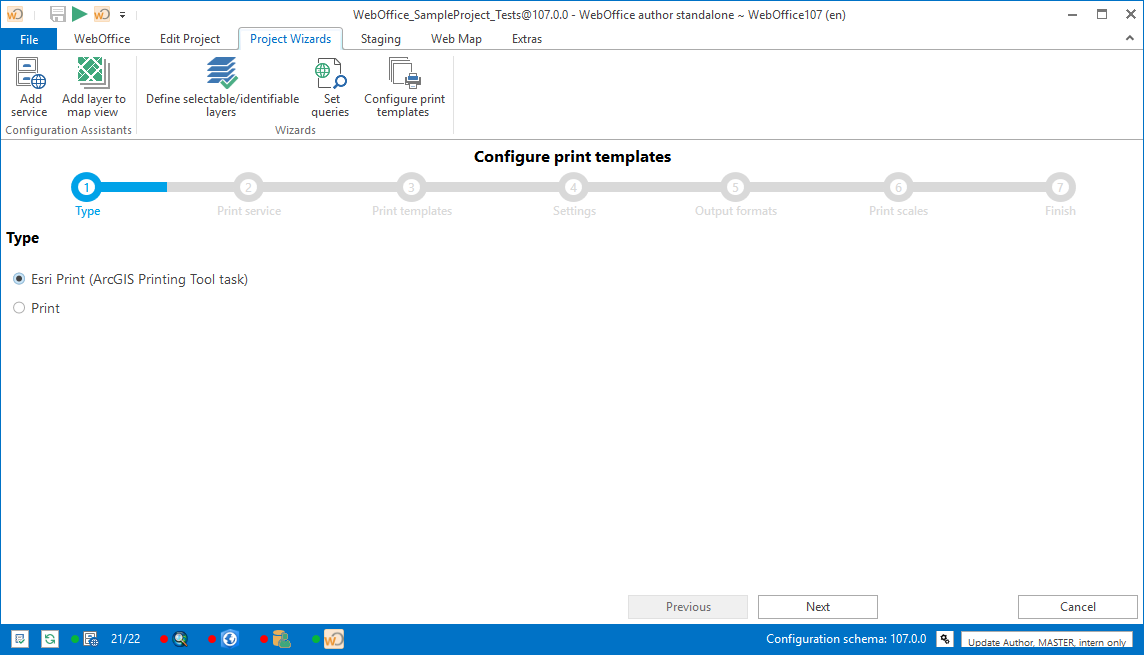
Task: Click the Configuration Assistants group label
Action: [x=69, y=130]
